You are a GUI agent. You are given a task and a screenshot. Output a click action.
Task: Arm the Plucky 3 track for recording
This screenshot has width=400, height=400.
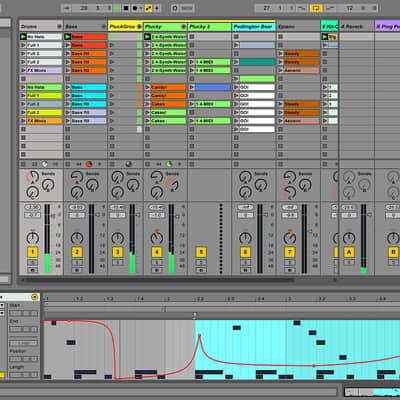coord(201,270)
